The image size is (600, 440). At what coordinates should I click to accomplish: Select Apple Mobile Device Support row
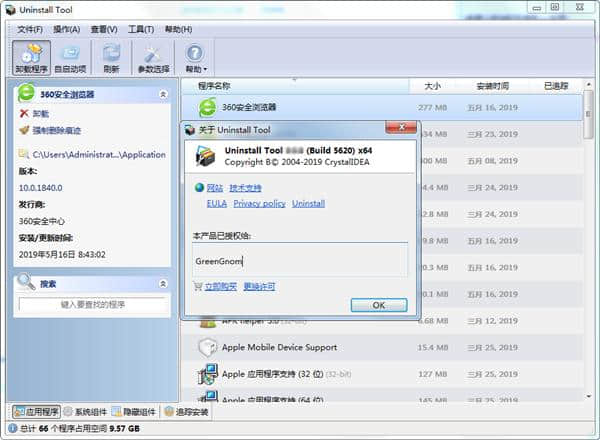click(x=382, y=347)
